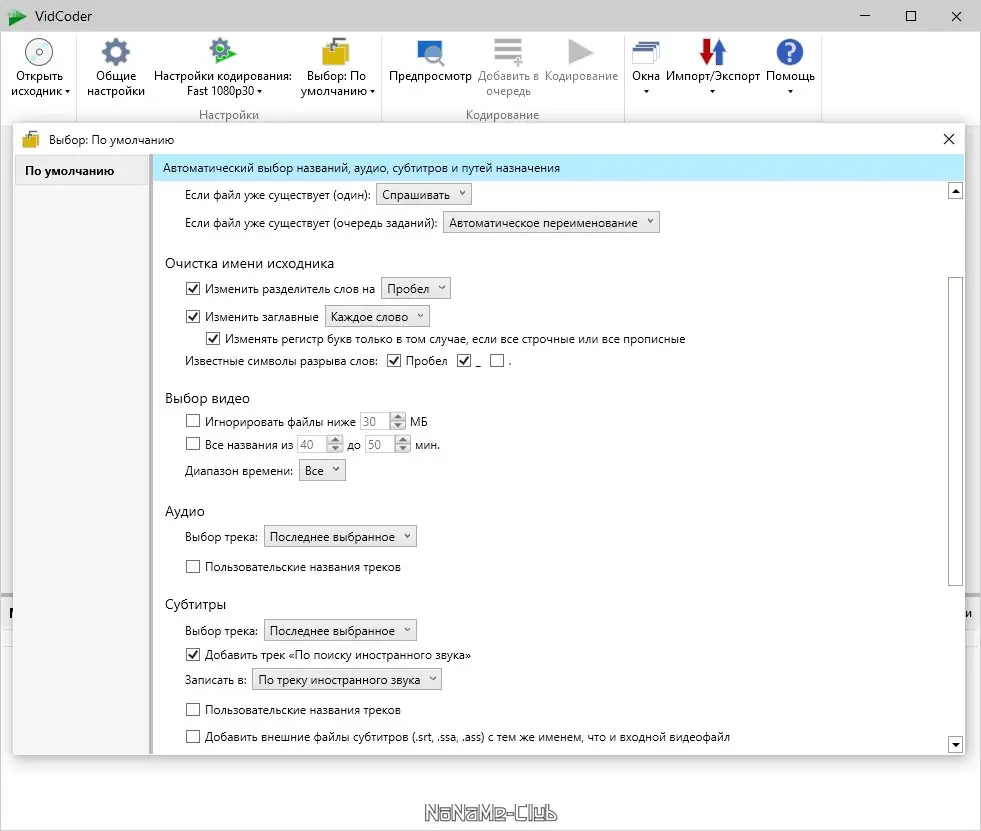Click the ignore size 30 MB field
The width and height of the screenshot is (981, 831).
tap(375, 421)
